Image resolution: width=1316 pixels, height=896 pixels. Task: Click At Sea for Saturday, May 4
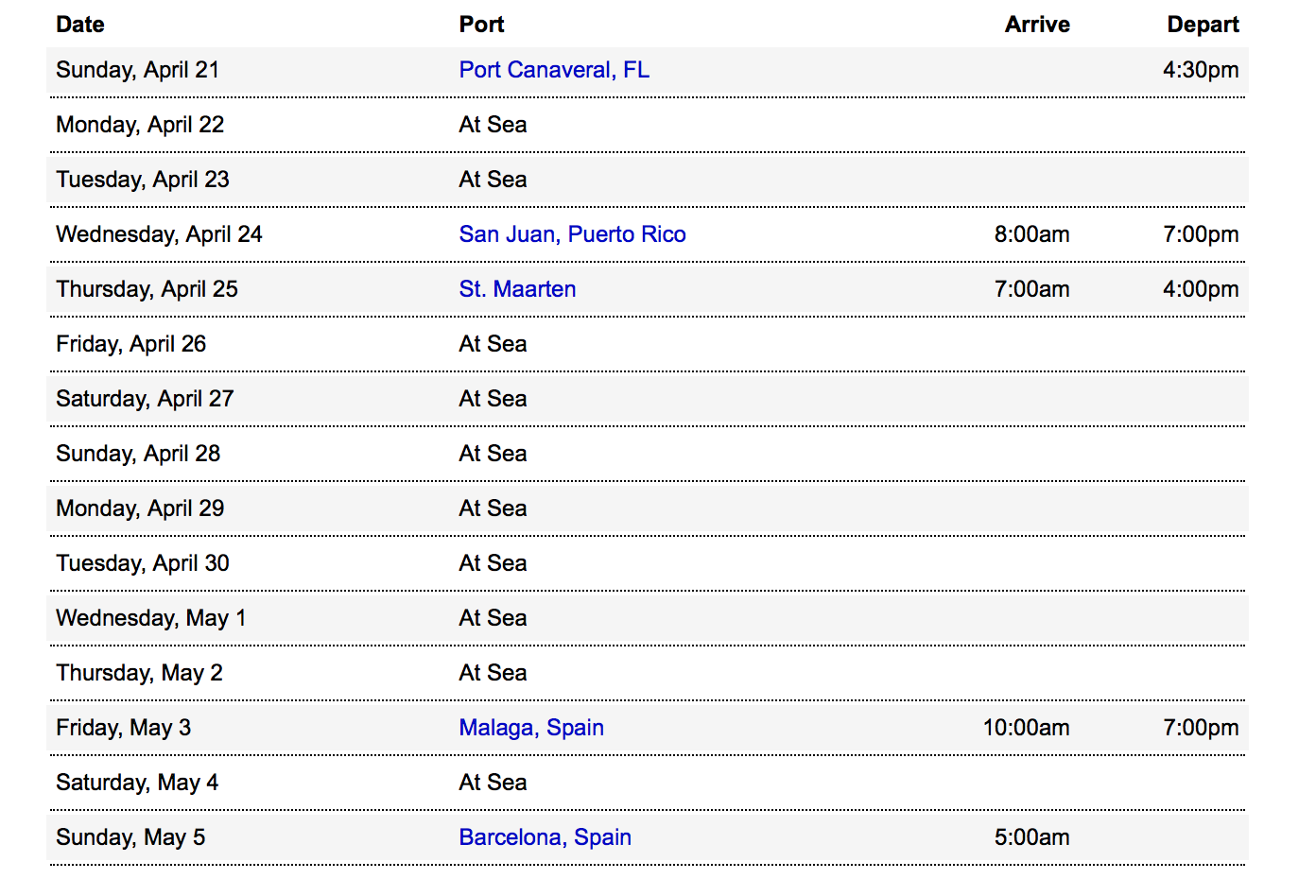pos(493,783)
